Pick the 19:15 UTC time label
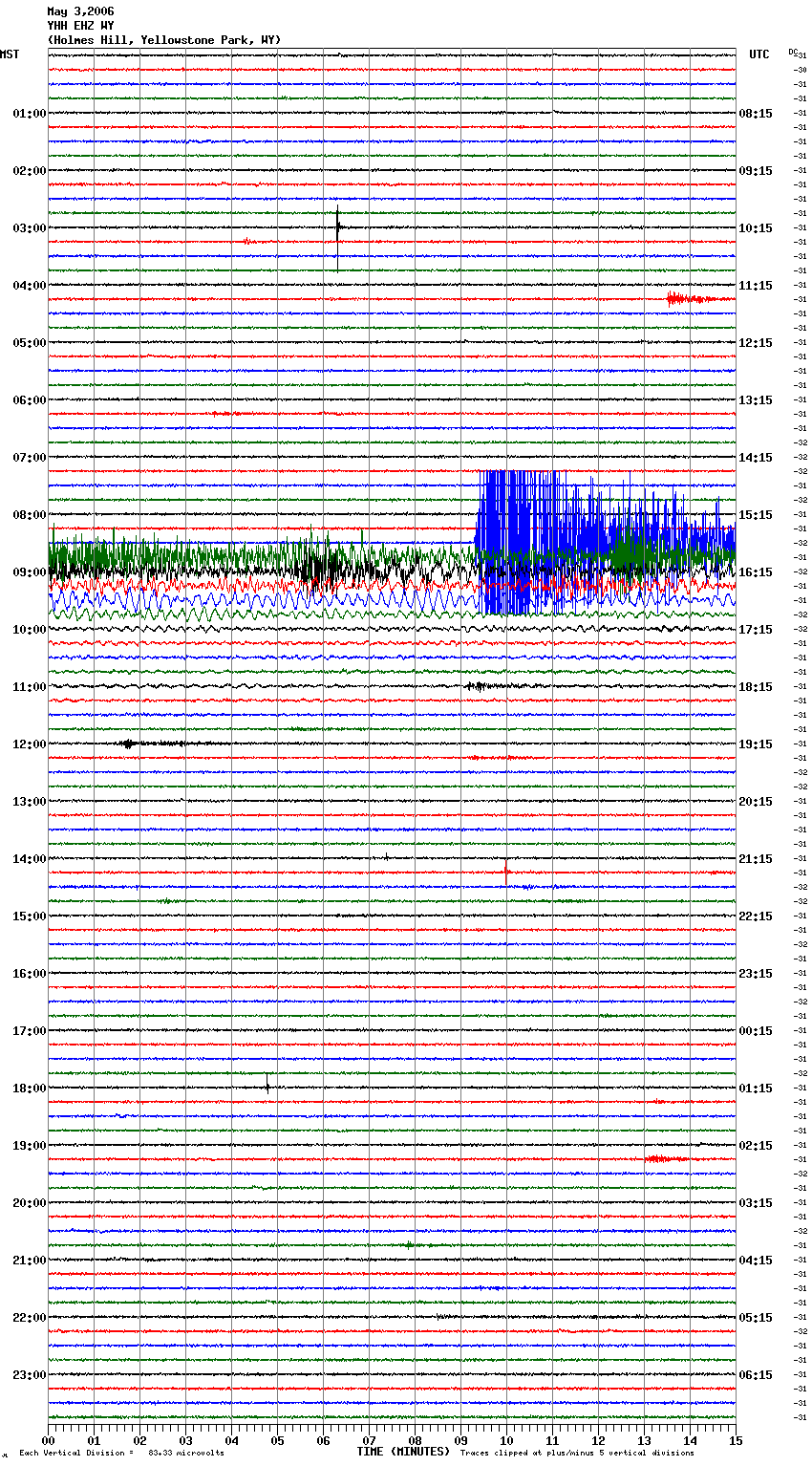Viewport: 812px width, 1466px height. pyautogui.click(x=756, y=744)
